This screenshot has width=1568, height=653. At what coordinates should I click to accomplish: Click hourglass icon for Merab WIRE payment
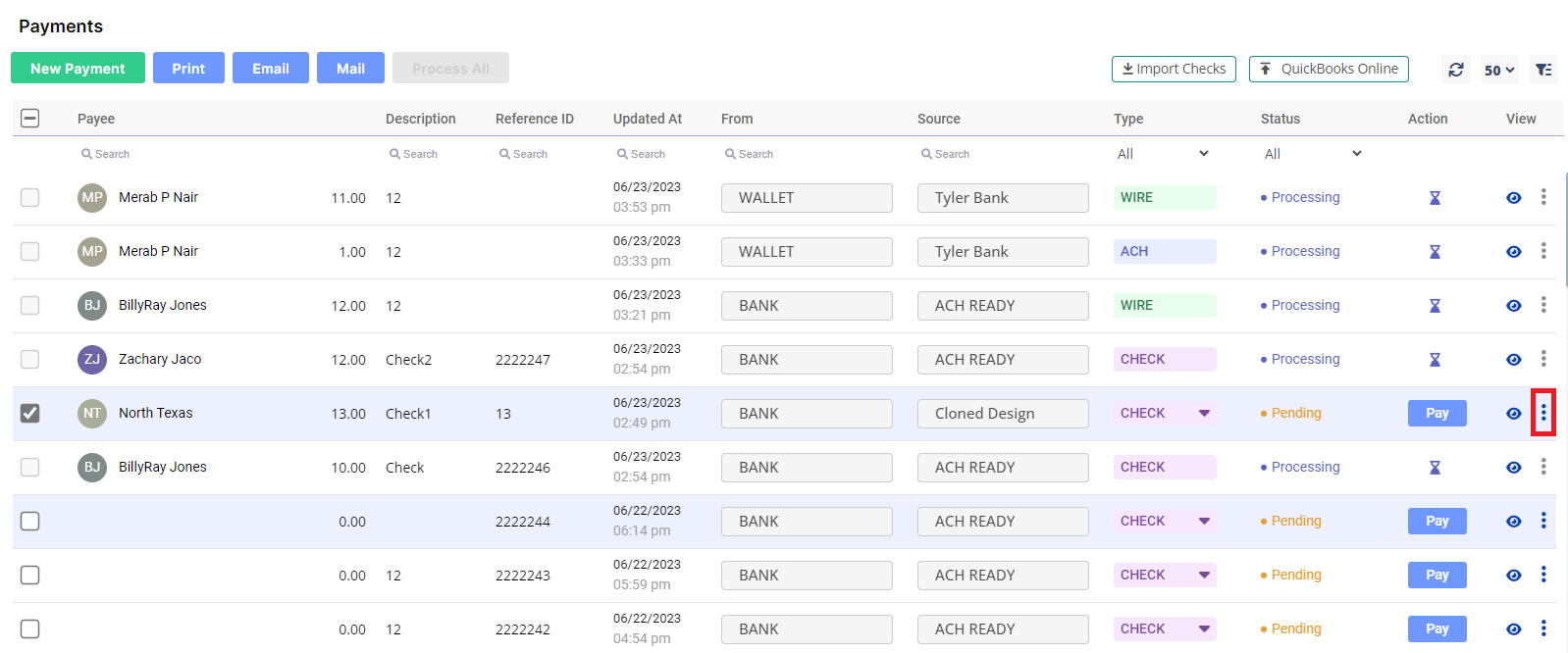(x=1435, y=198)
